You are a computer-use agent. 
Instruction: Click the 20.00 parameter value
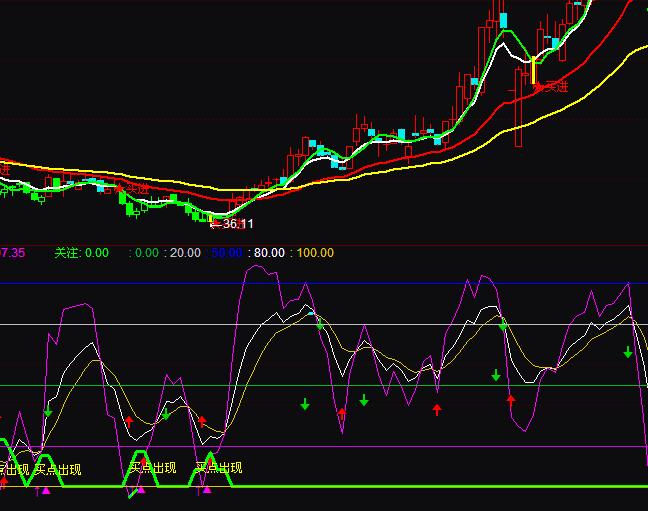[x=184, y=253]
